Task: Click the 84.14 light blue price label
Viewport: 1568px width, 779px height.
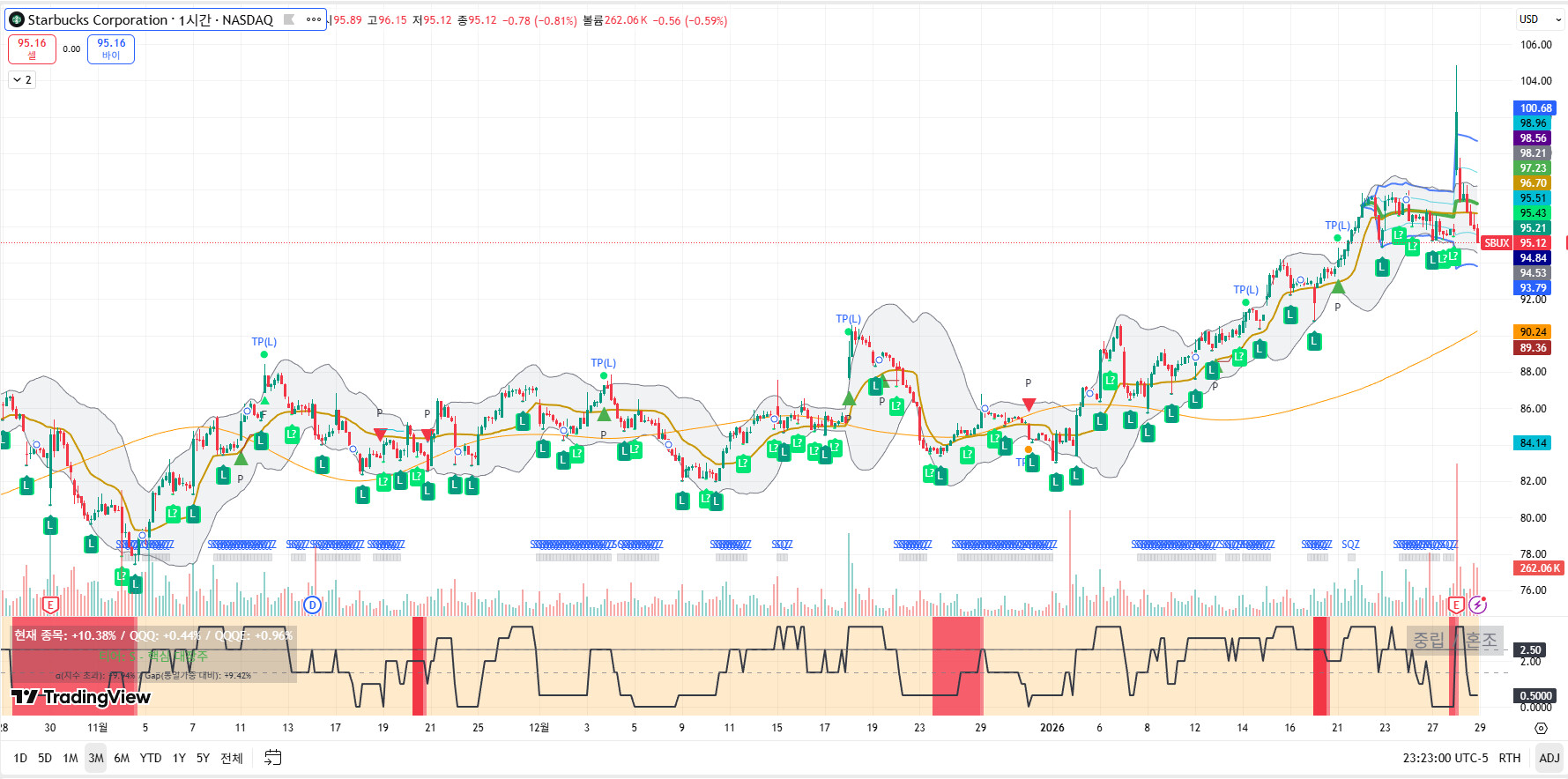Action: [1533, 443]
